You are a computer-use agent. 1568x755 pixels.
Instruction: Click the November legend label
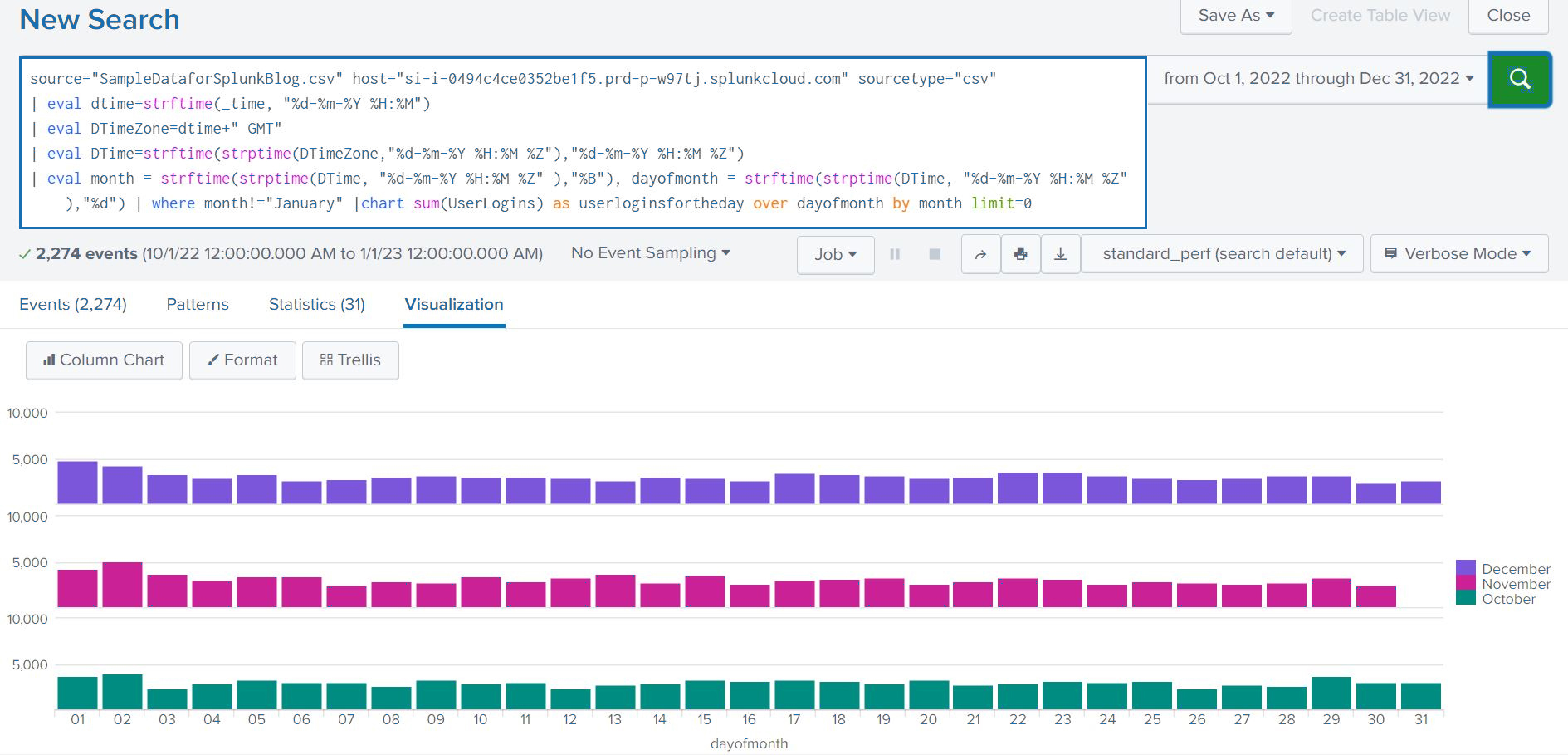1516,584
